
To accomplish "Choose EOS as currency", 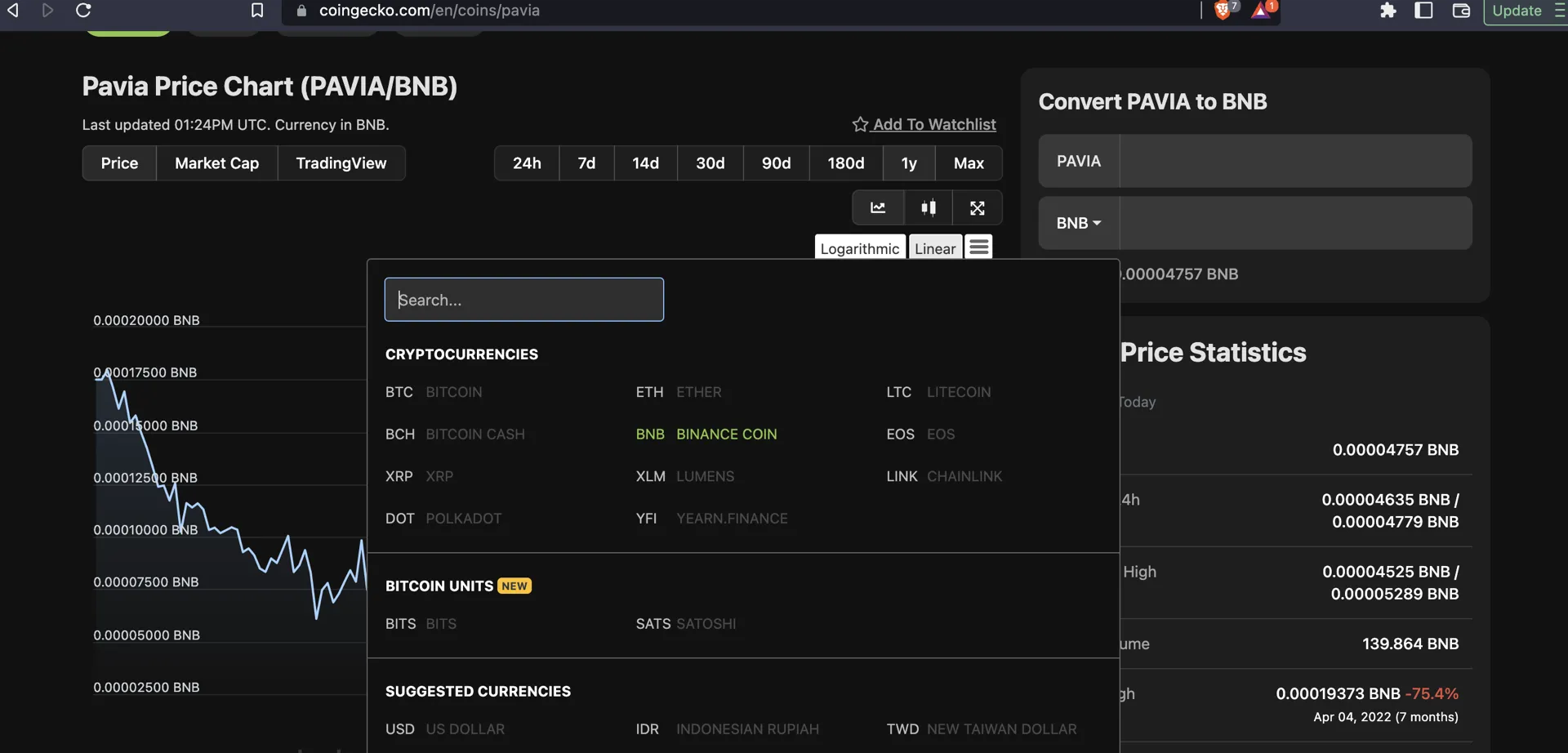I will pos(920,434).
